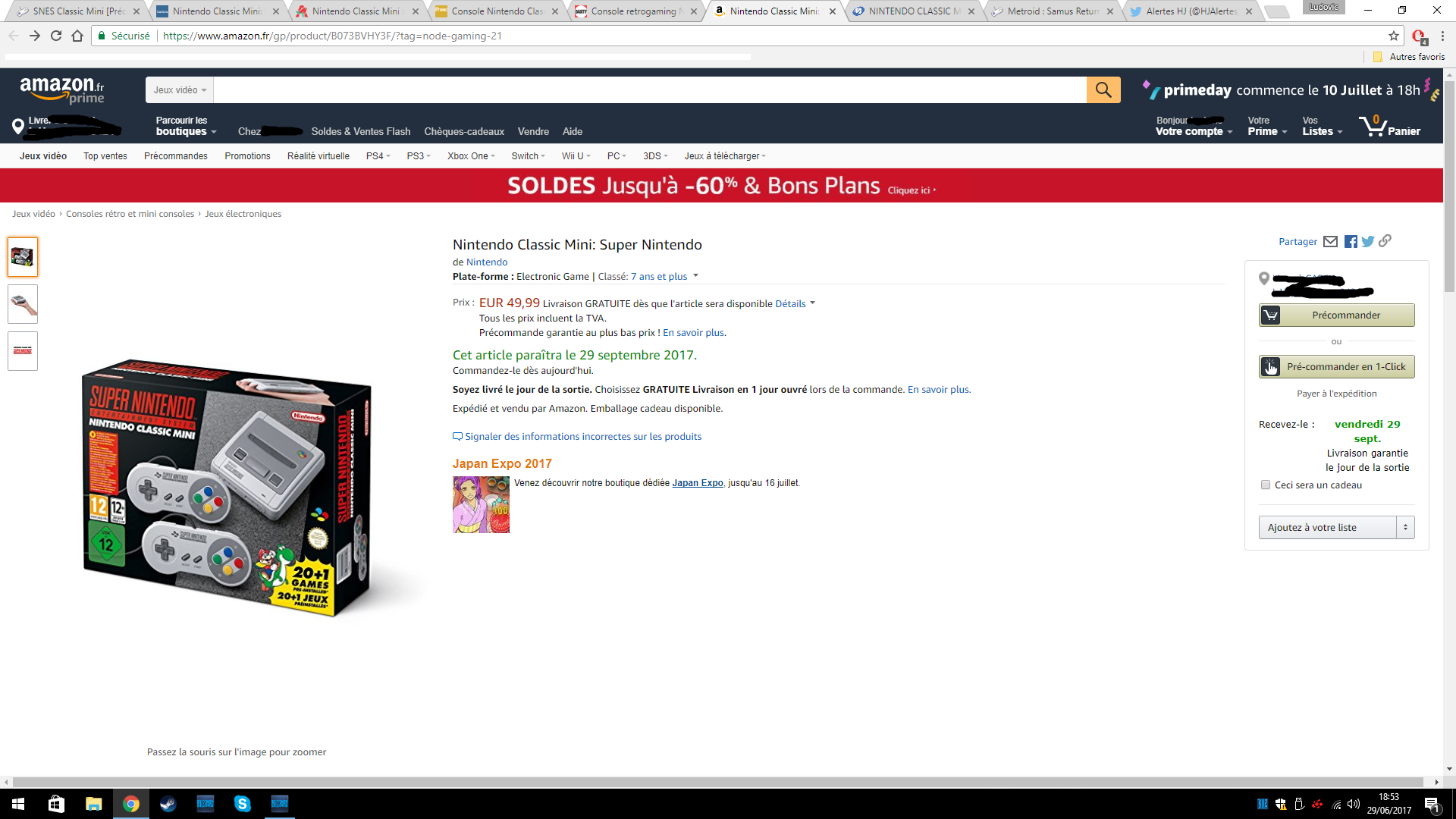Share the product on Twitter
The image size is (1456, 819).
point(1367,242)
